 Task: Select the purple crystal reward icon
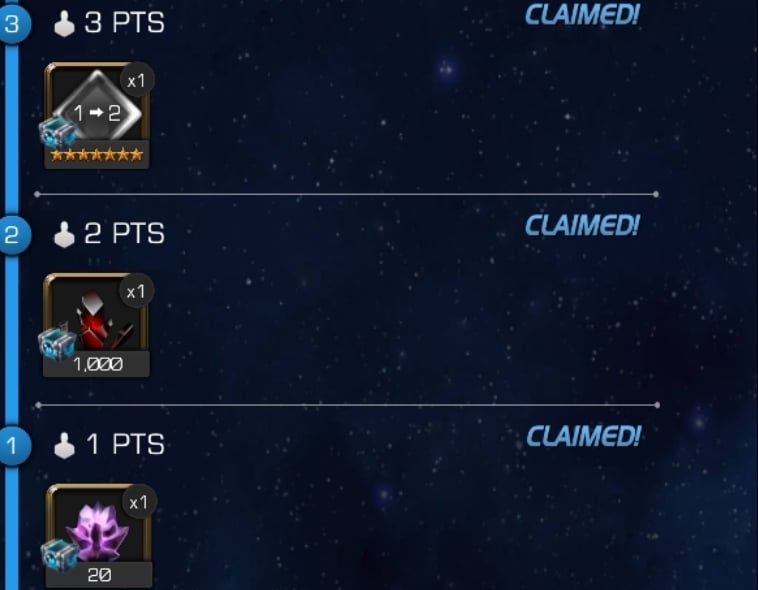(x=99, y=536)
